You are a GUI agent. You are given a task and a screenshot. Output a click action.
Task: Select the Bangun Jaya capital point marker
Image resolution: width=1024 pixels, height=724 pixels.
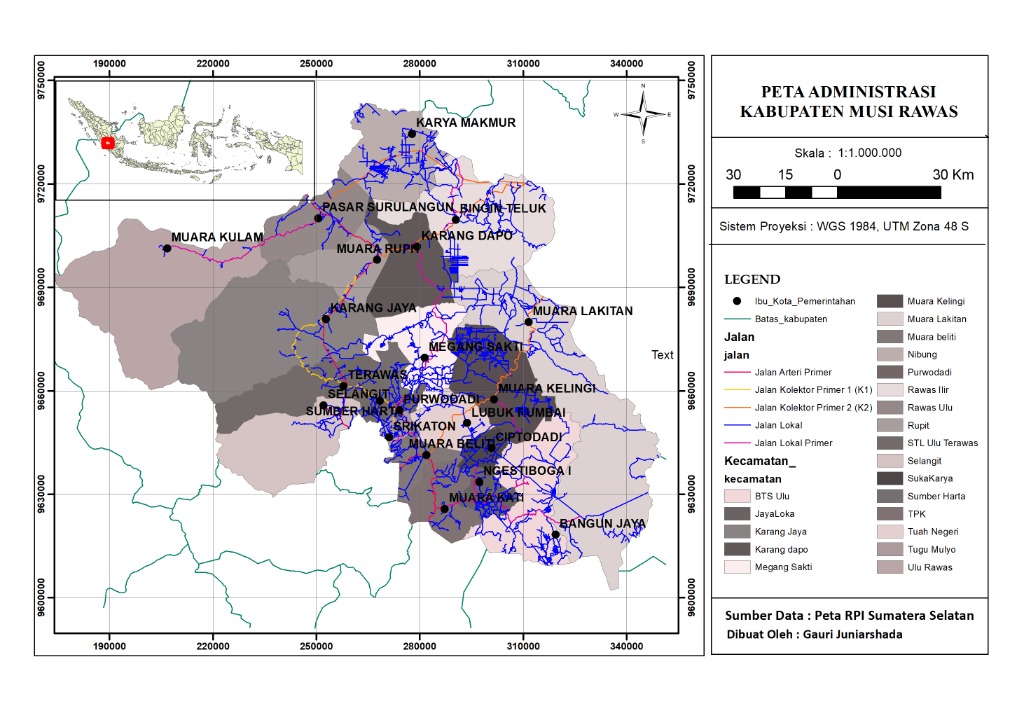tap(556, 535)
